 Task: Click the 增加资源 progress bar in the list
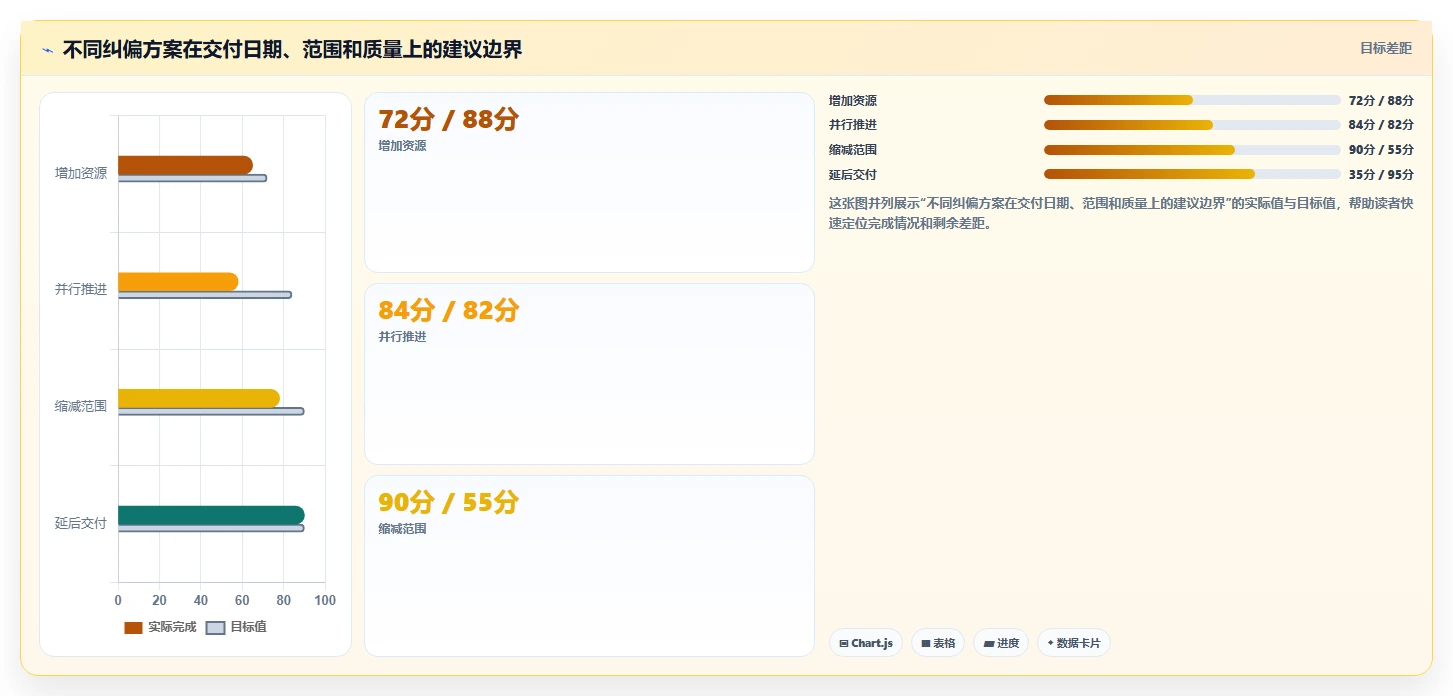[1192, 100]
